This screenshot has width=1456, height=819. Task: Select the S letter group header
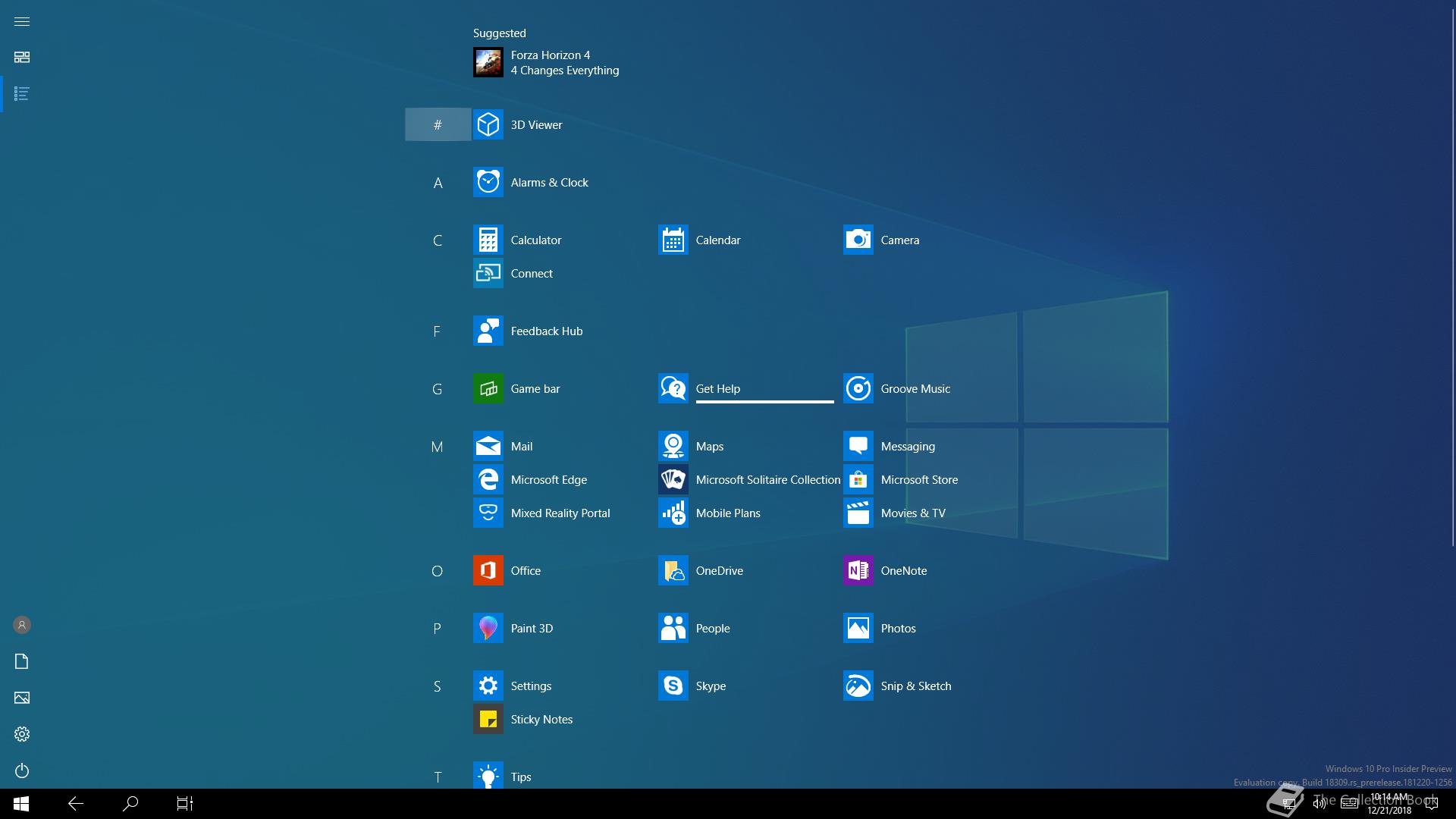pyautogui.click(x=438, y=686)
